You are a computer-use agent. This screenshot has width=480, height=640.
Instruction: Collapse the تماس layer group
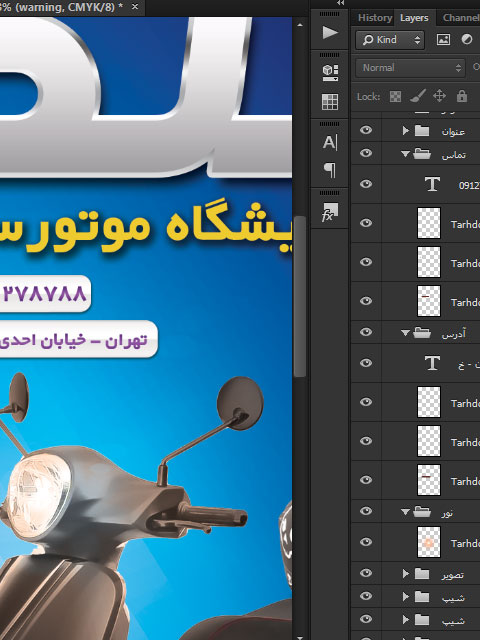tap(405, 154)
